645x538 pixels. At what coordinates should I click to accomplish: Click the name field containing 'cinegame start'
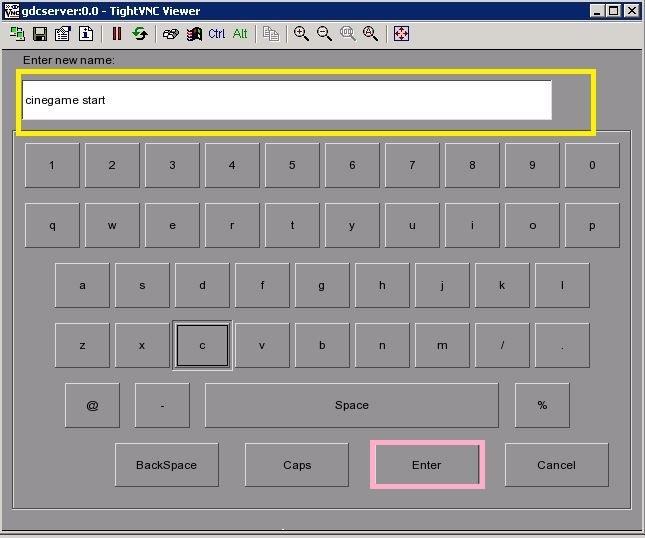coord(287,100)
